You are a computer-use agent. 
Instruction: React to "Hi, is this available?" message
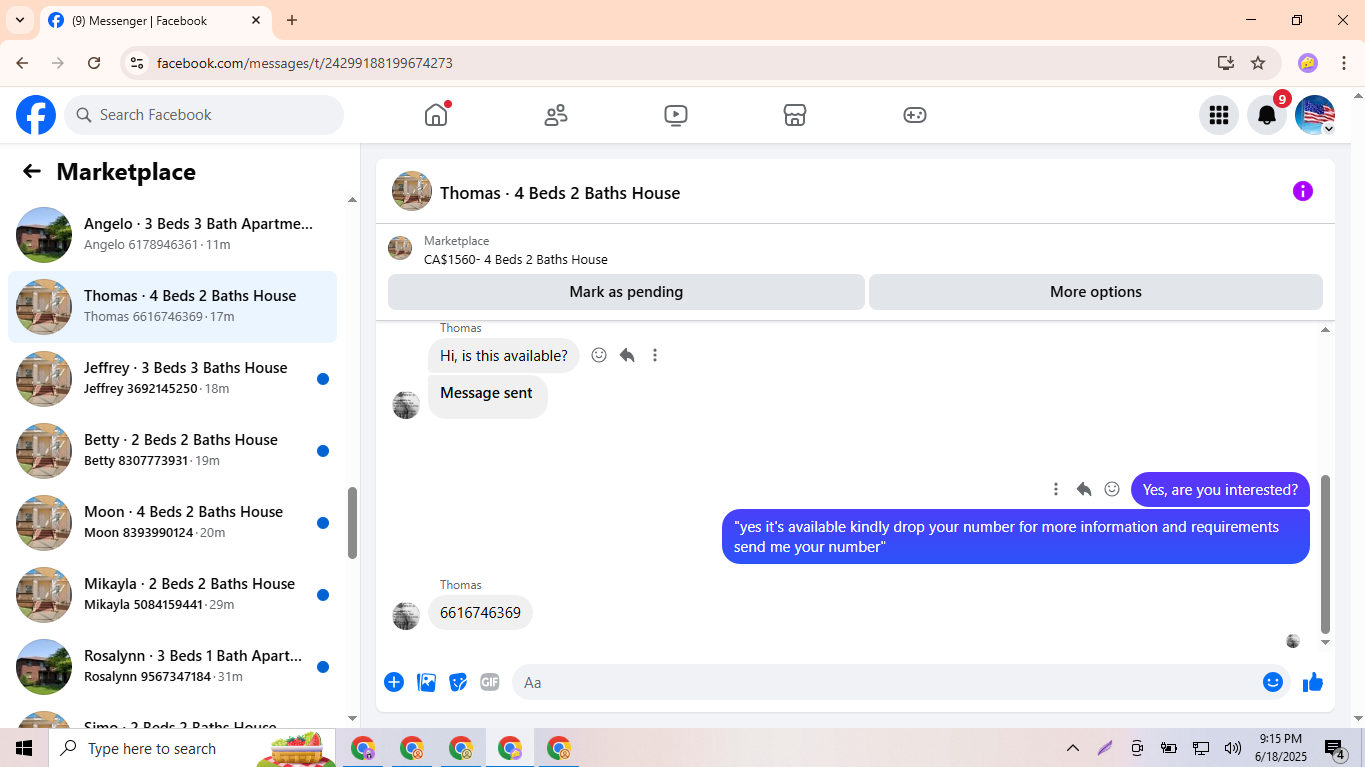[599, 355]
